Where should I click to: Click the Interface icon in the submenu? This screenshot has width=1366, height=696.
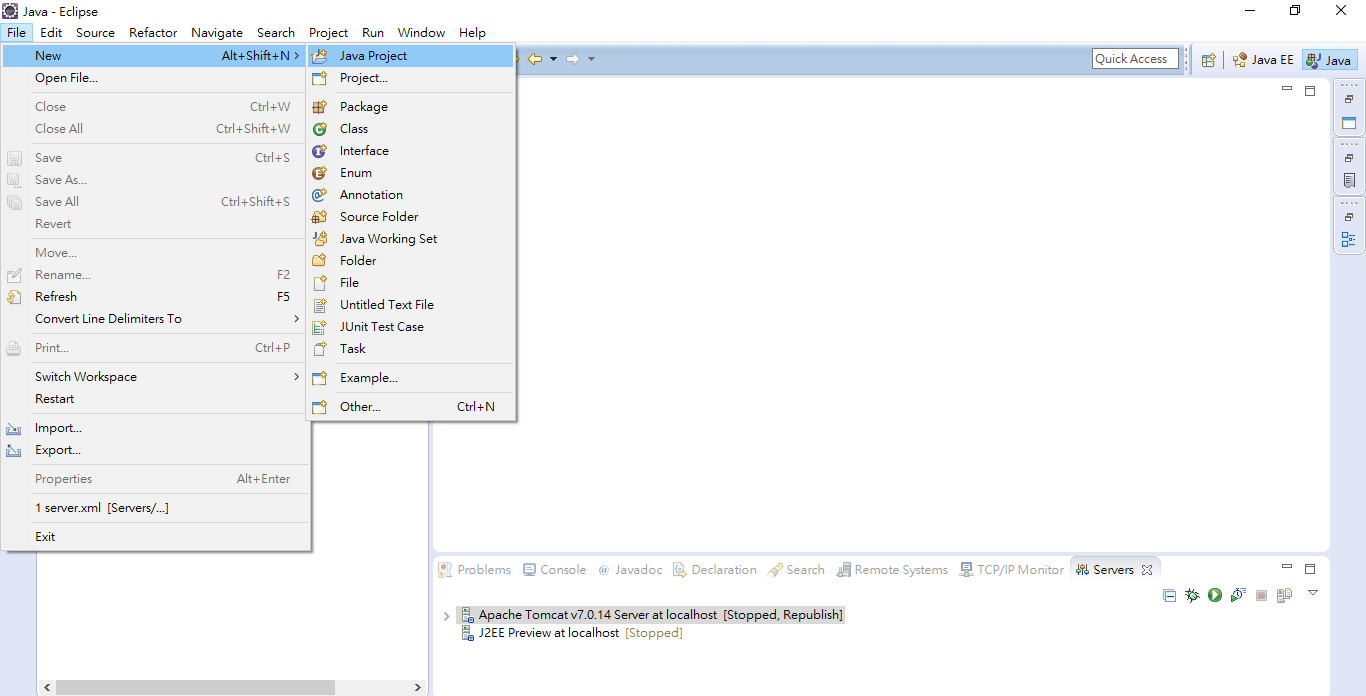[x=320, y=151]
